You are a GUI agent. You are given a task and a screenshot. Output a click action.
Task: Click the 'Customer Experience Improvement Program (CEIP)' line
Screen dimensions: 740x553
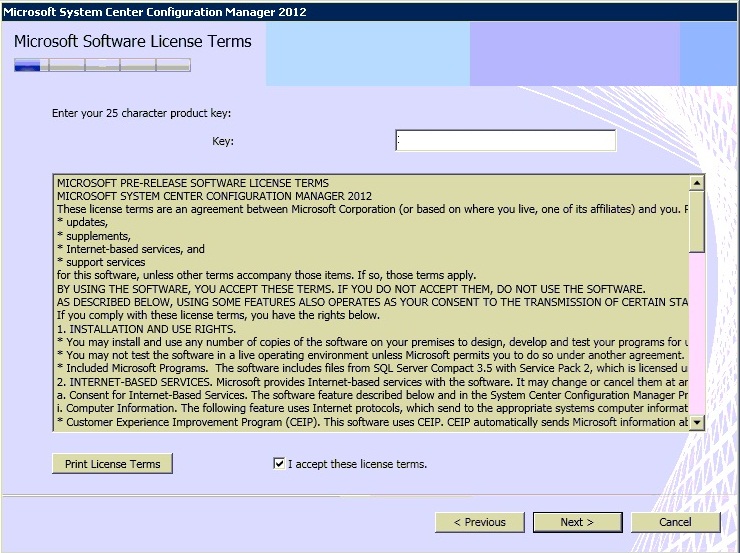tap(372, 422)
